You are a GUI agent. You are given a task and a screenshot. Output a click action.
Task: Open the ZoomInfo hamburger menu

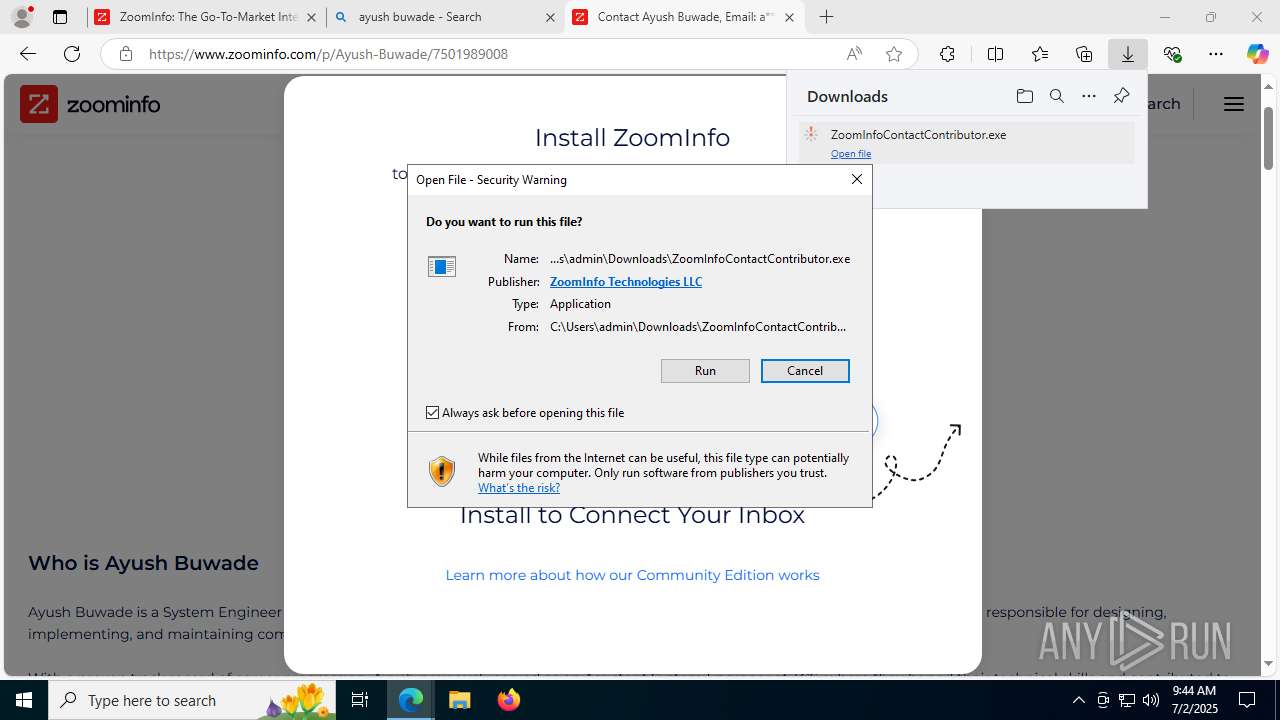[1234, 104]
